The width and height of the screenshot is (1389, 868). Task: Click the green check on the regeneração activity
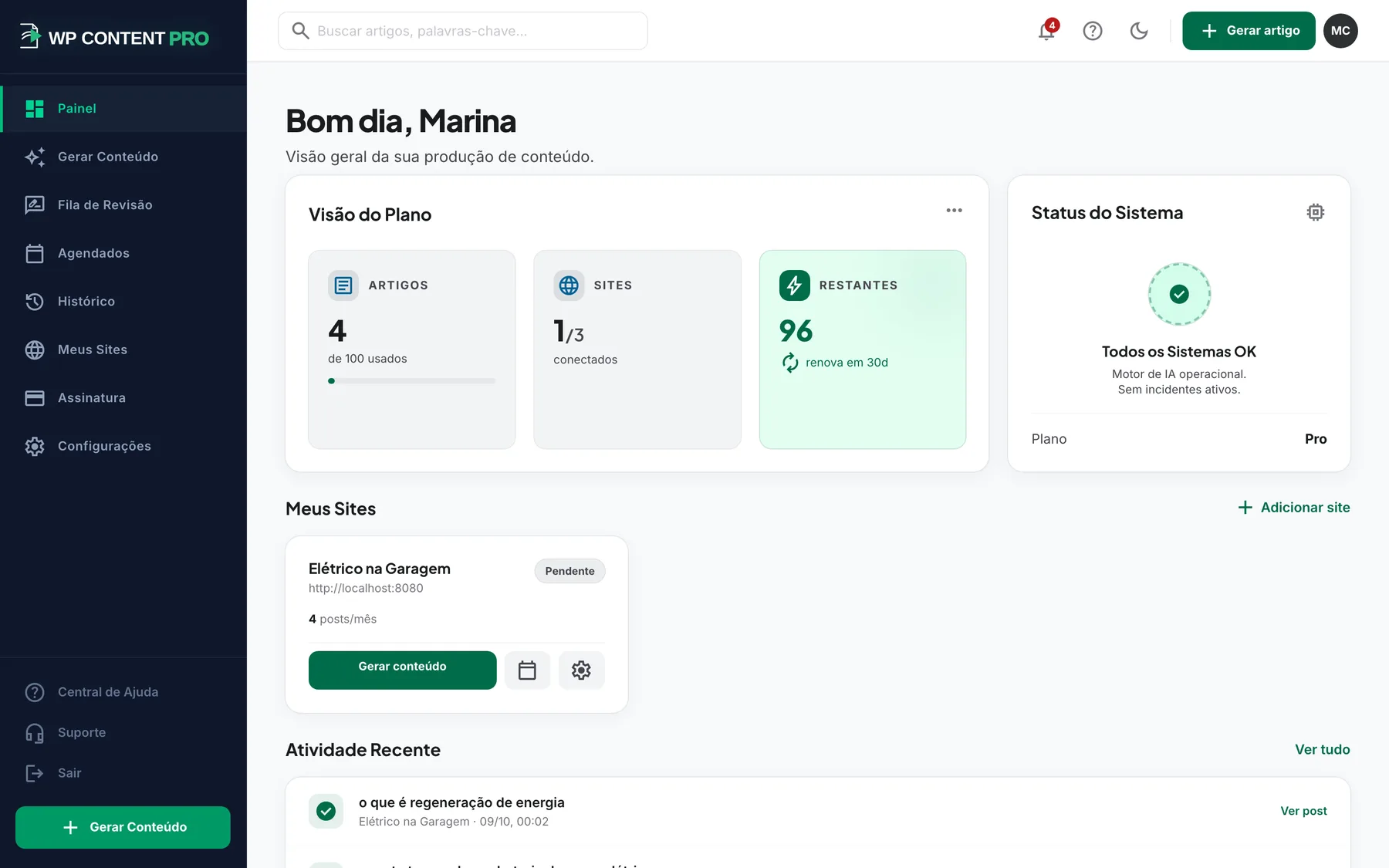[x=326, y=811]
